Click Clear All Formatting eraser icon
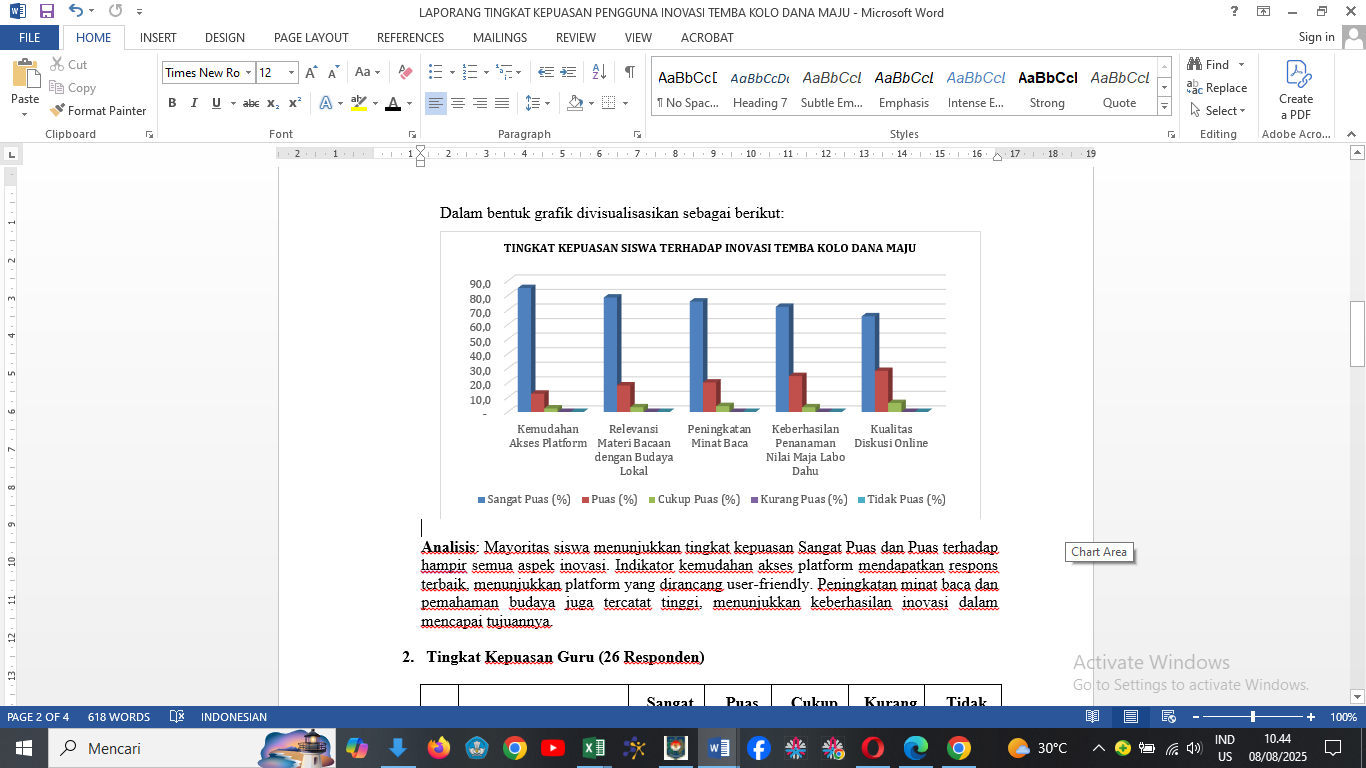Viewport: 1366px width, 768px height. (x=405, y=72)
